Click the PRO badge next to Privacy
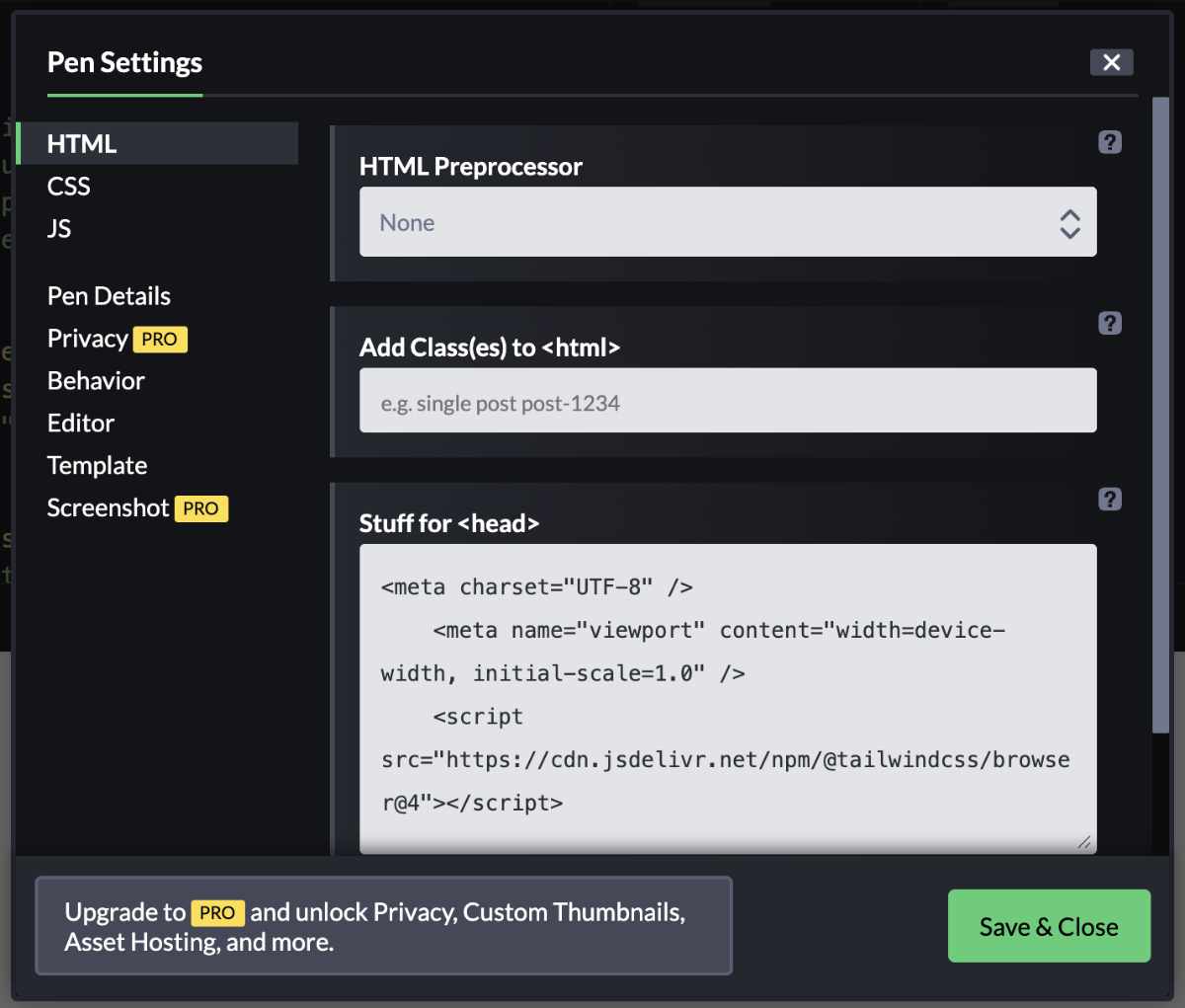 pos(159,340)
